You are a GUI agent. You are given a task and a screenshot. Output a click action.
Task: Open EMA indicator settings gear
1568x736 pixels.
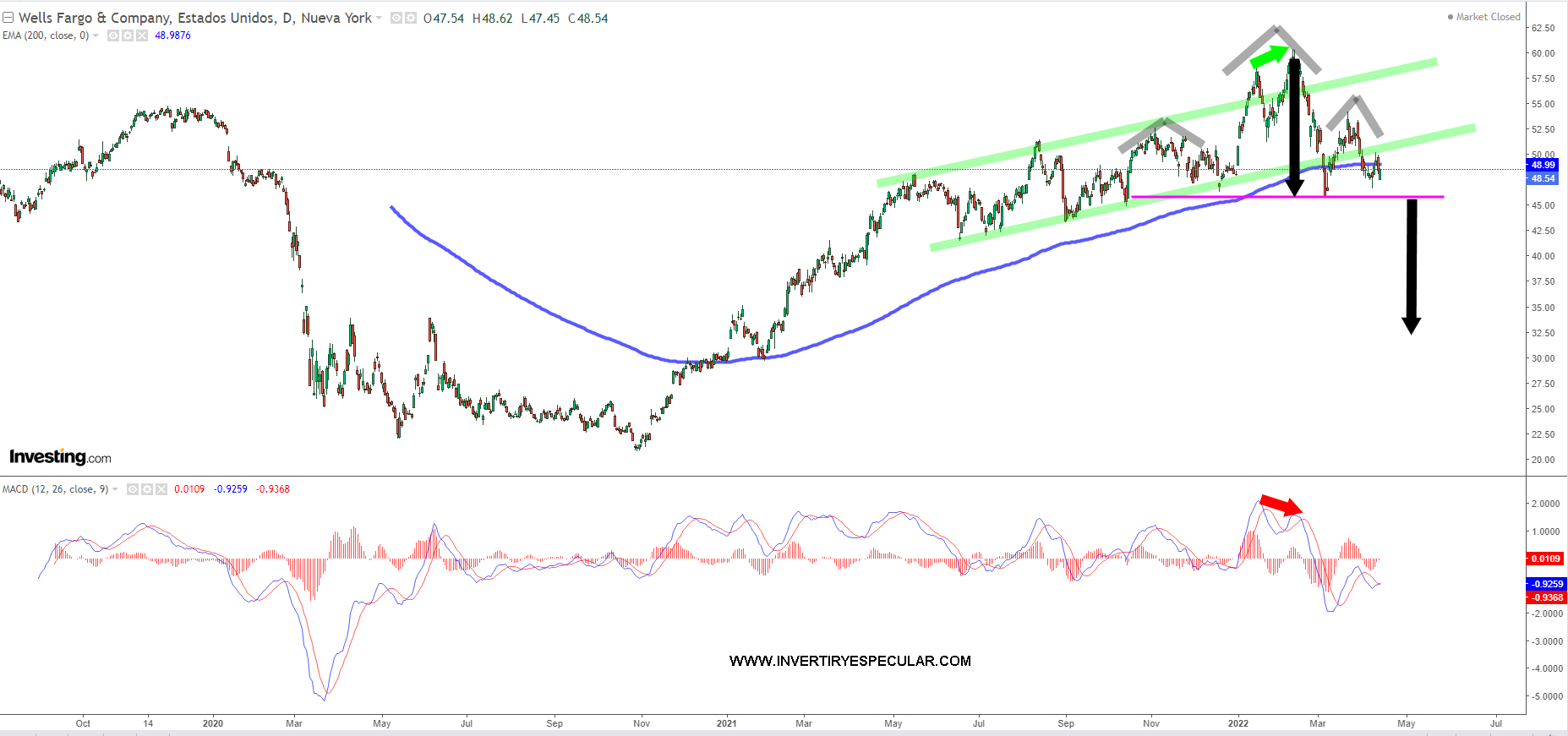(x=128, y=35)
